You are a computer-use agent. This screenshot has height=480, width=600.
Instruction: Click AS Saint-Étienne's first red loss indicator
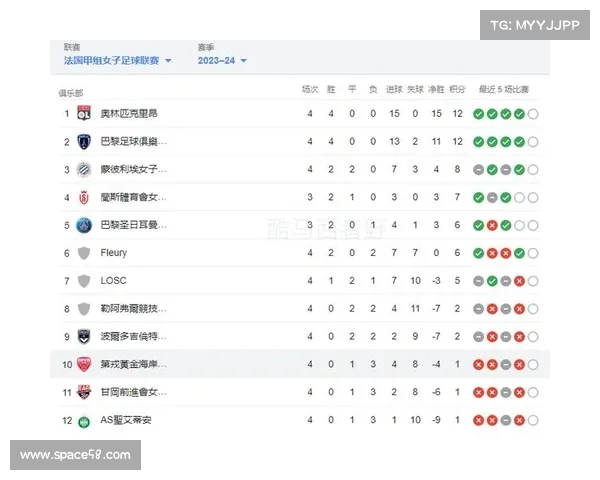pyautogui.click(x=479, y=420)
